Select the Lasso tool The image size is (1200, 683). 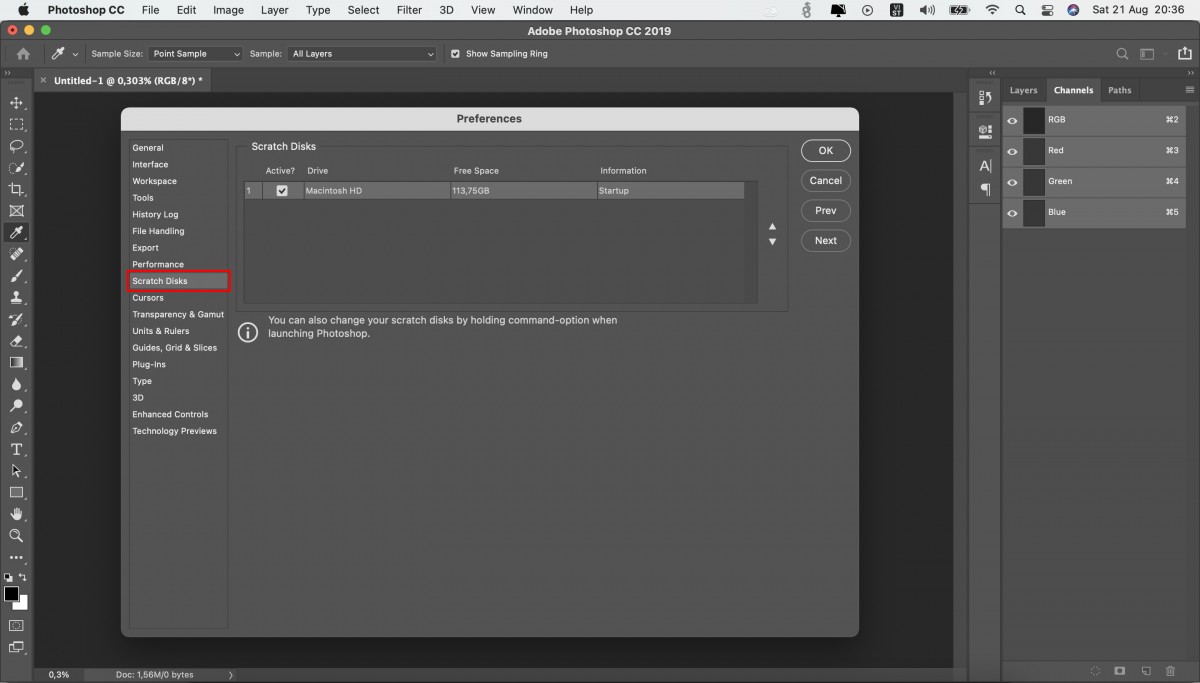pyautogui.click(x=16, y=146)
